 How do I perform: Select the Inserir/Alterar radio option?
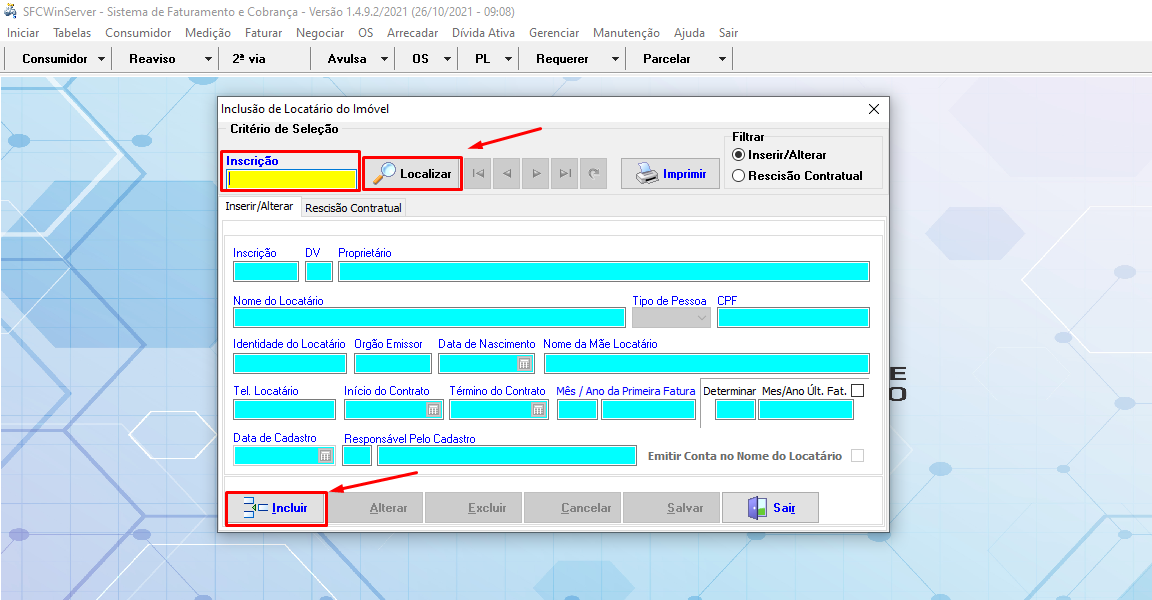[x=739, y=155]
